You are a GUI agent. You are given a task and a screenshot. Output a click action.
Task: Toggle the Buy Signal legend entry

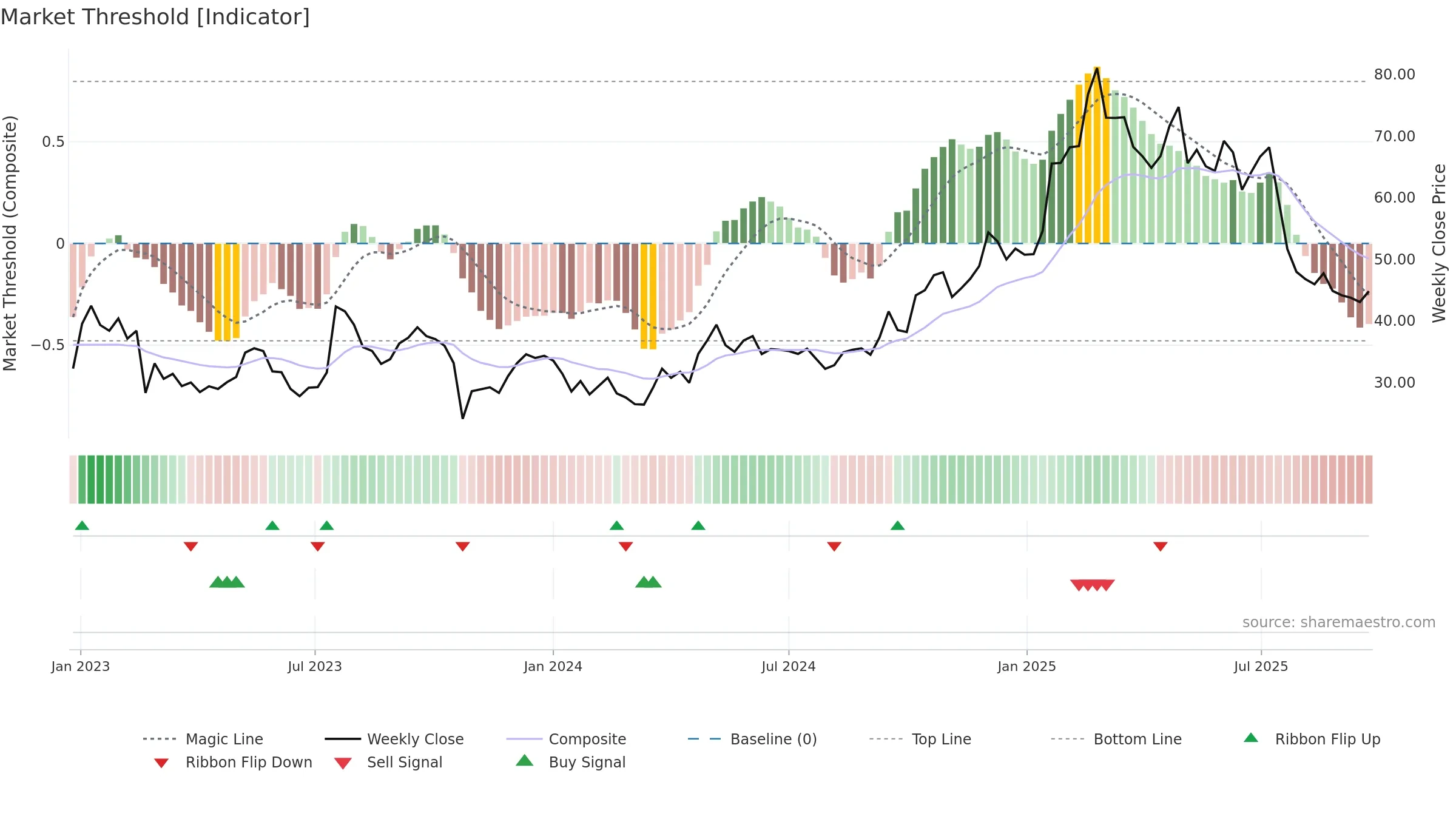tap(570, 762)
